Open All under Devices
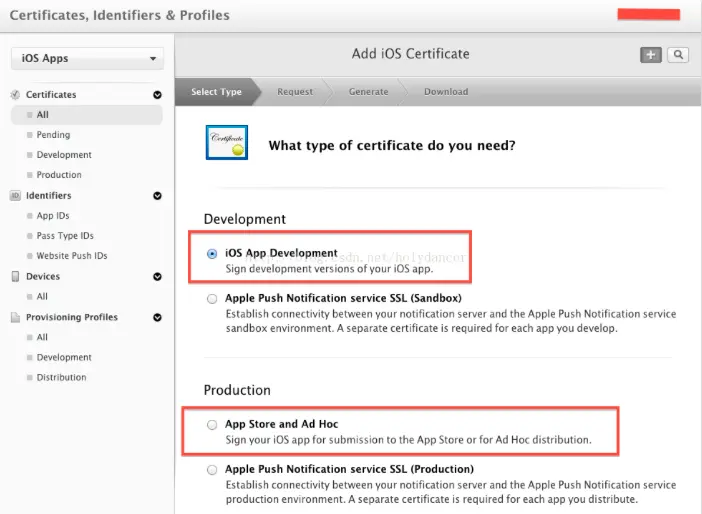 pos(42,296)
